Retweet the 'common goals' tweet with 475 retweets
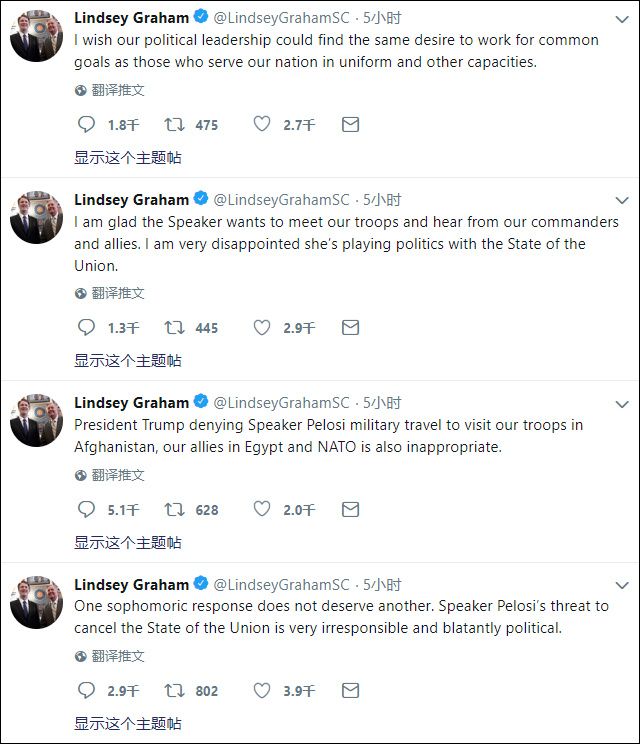The height and width of the screenshot is (744, 640). click(x=174, y=125)
